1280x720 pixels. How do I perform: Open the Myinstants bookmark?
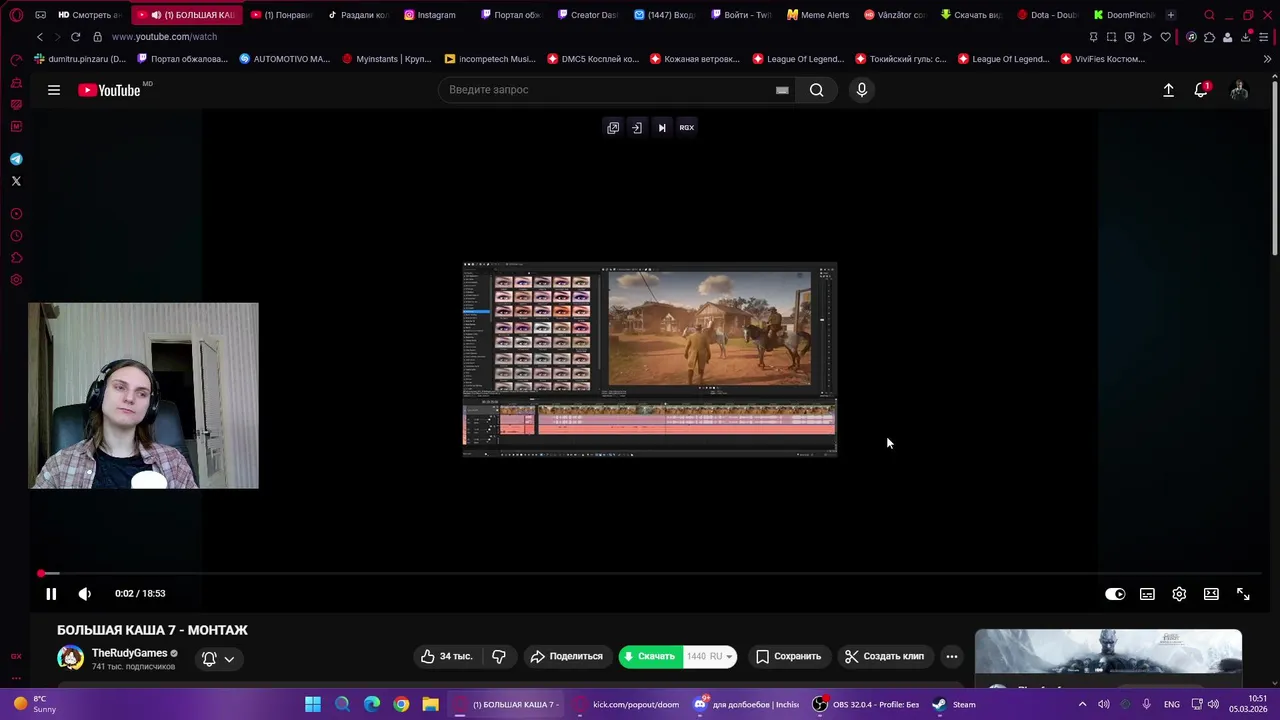point(387,59)
